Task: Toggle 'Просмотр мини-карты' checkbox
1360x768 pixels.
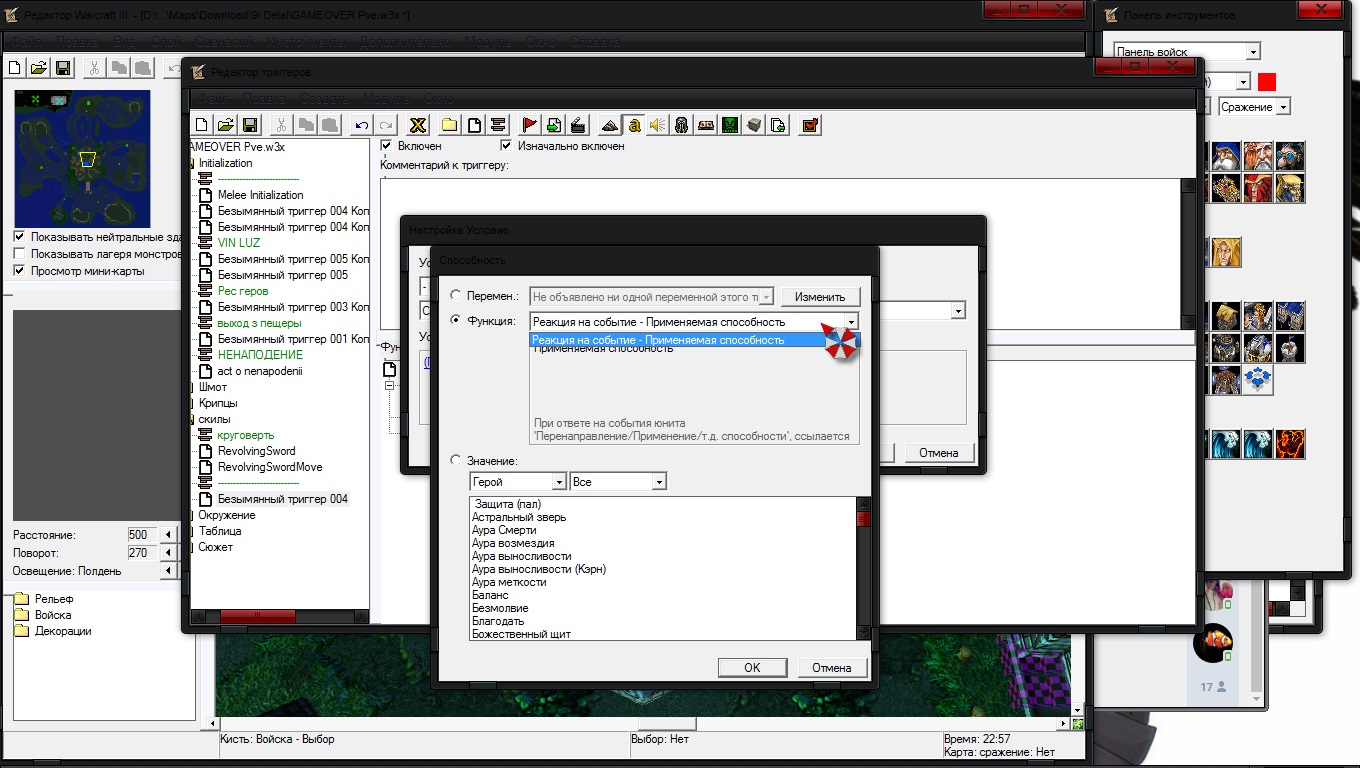Action: [x=20, y=271]
